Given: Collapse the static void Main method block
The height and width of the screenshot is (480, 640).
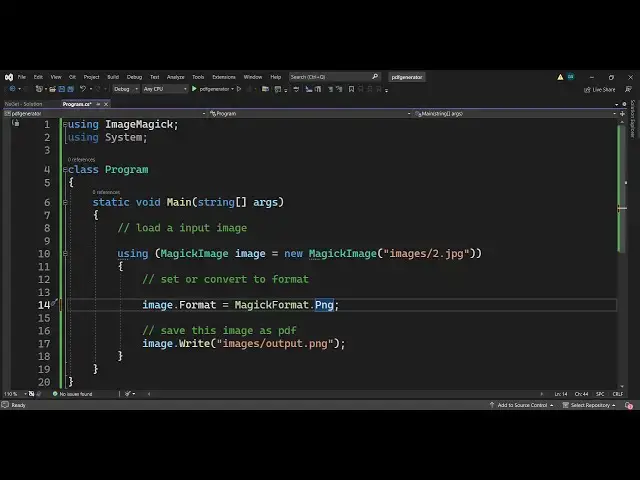Looking at the screenshot, I should click(x=65, y=202).
